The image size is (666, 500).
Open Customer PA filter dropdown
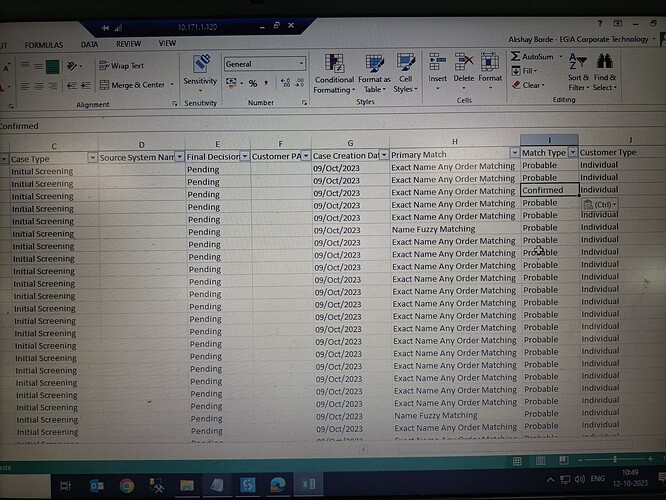click(305, 155)
